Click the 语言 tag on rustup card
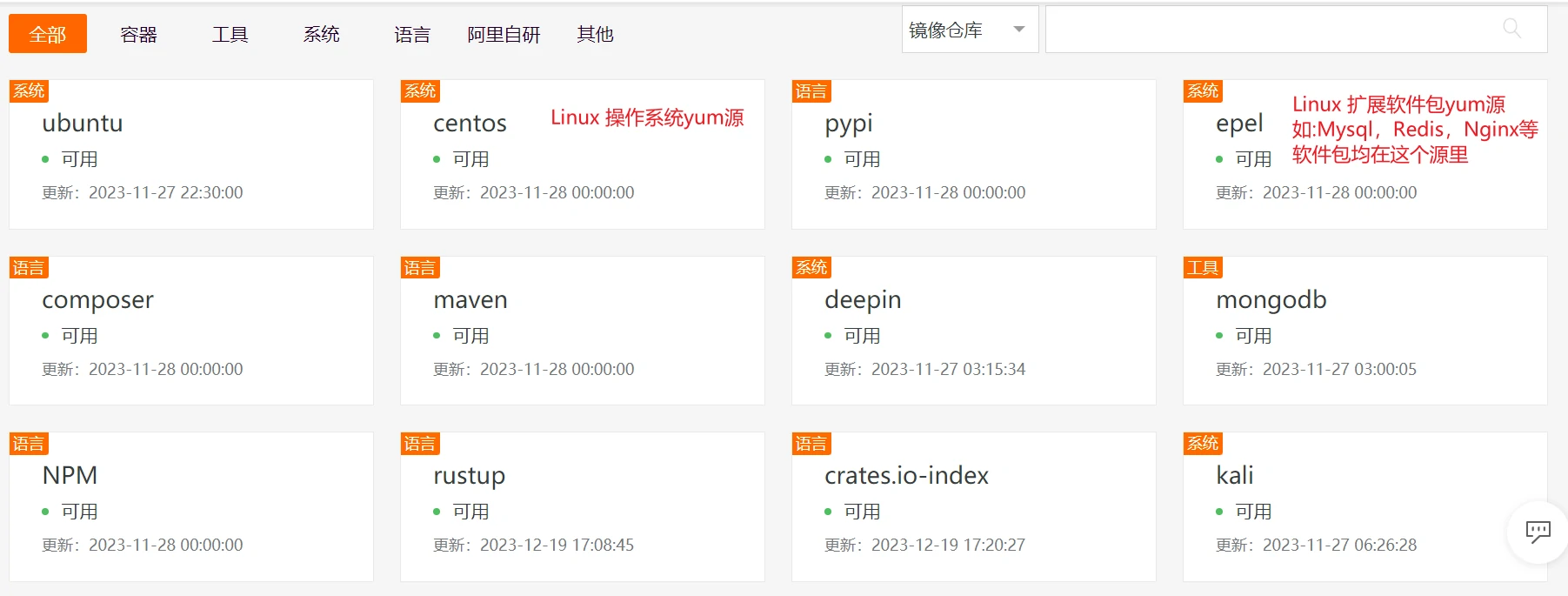The height and width of the screenshot is (596, 1568). (420, 444)
